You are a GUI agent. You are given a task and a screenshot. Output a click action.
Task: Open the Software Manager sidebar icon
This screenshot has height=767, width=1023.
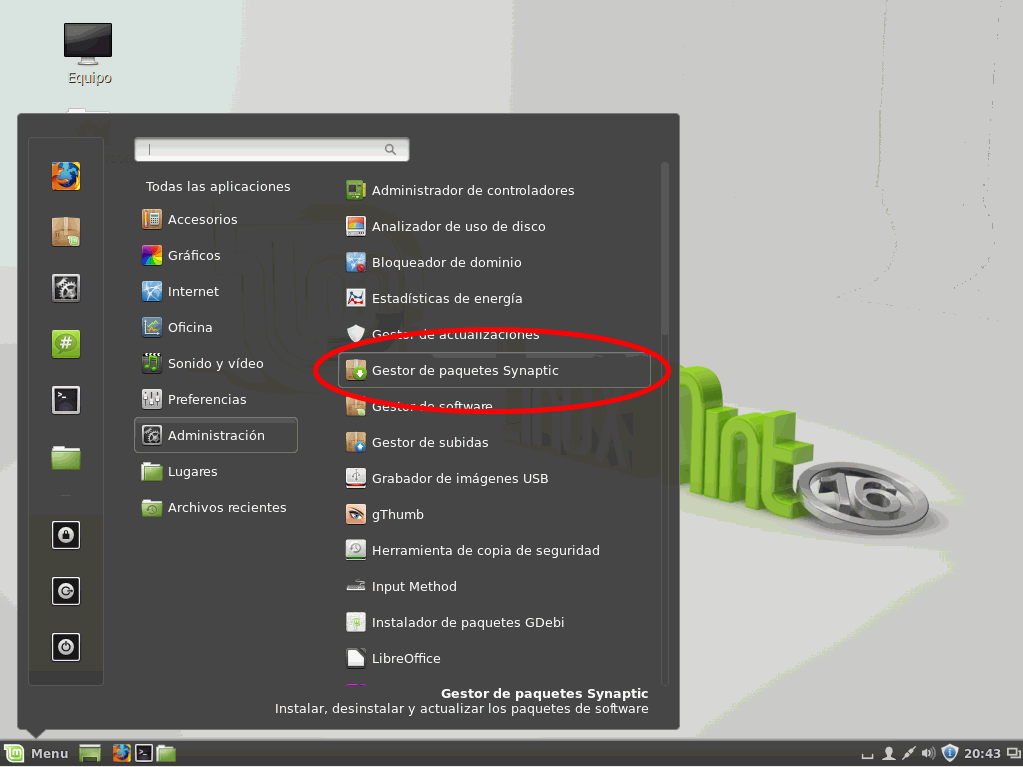coord(66,232)
